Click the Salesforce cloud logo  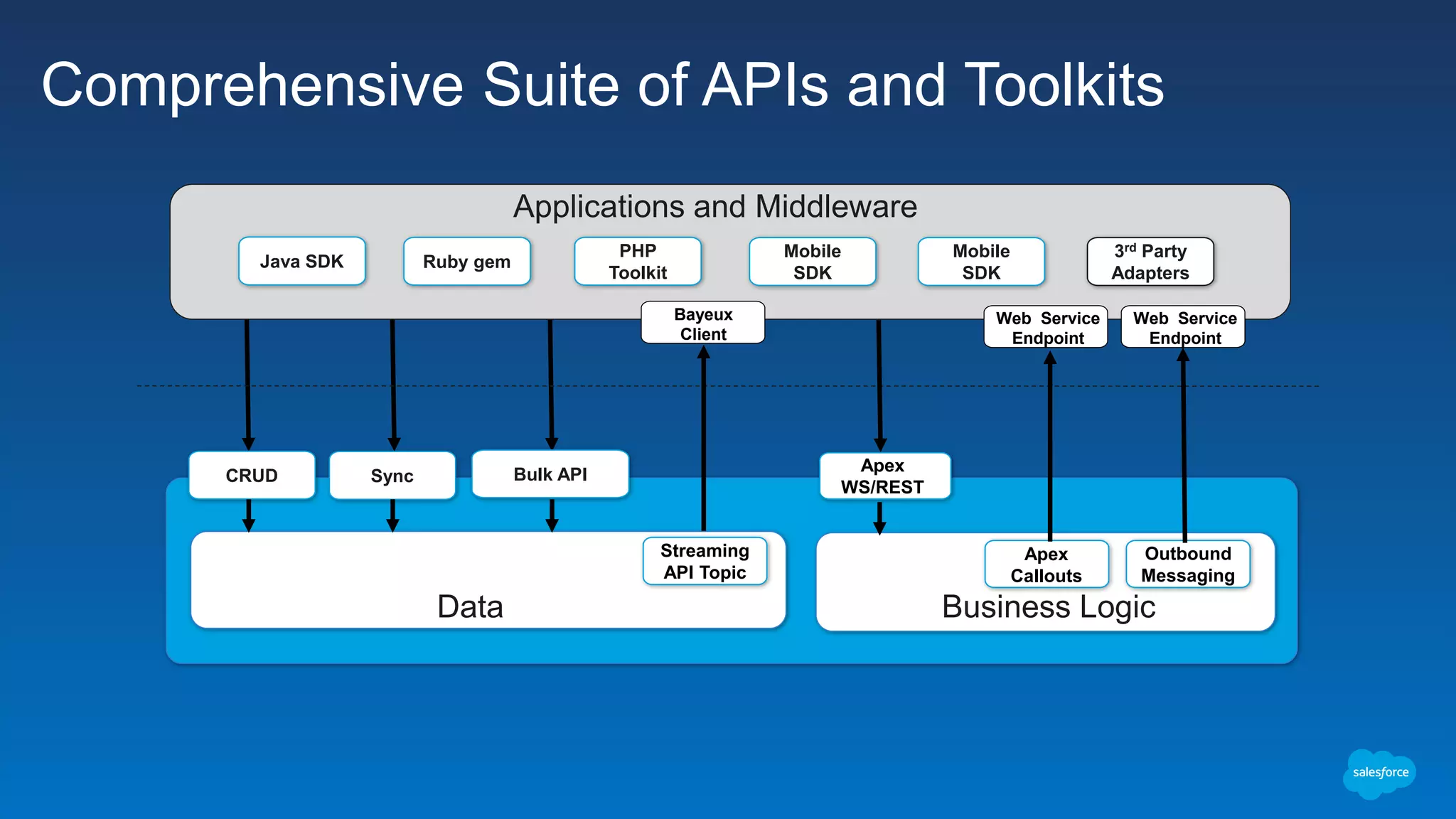[x=1379, y=773]
